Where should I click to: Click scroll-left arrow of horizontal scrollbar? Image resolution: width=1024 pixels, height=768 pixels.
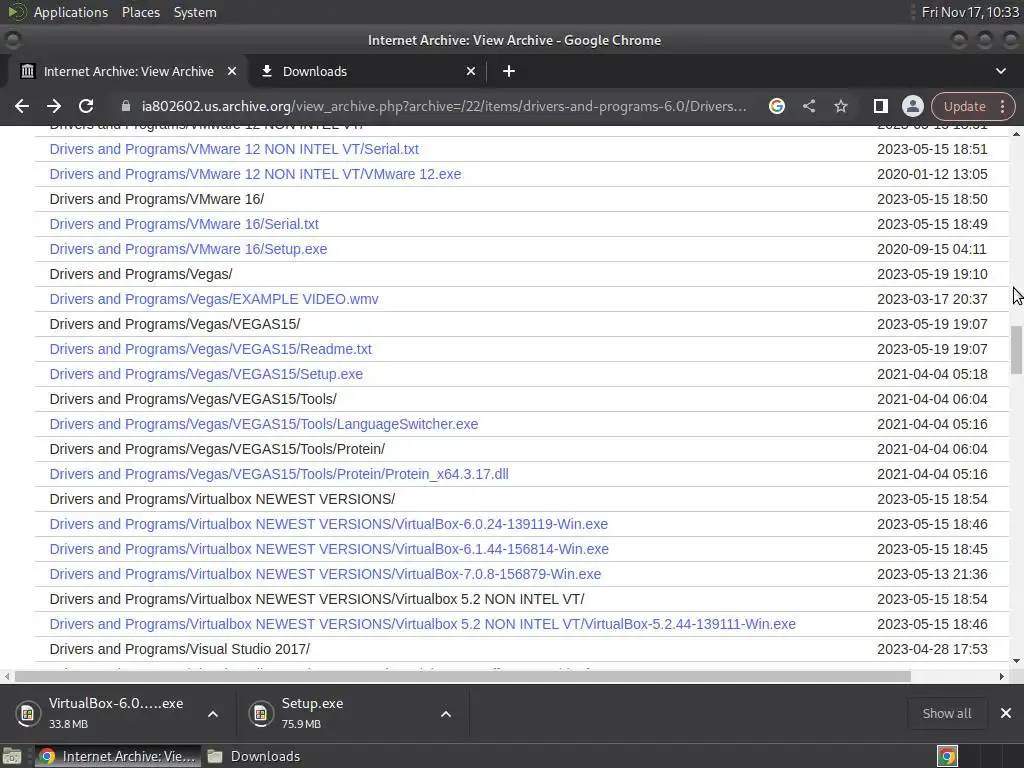[7, 677]
